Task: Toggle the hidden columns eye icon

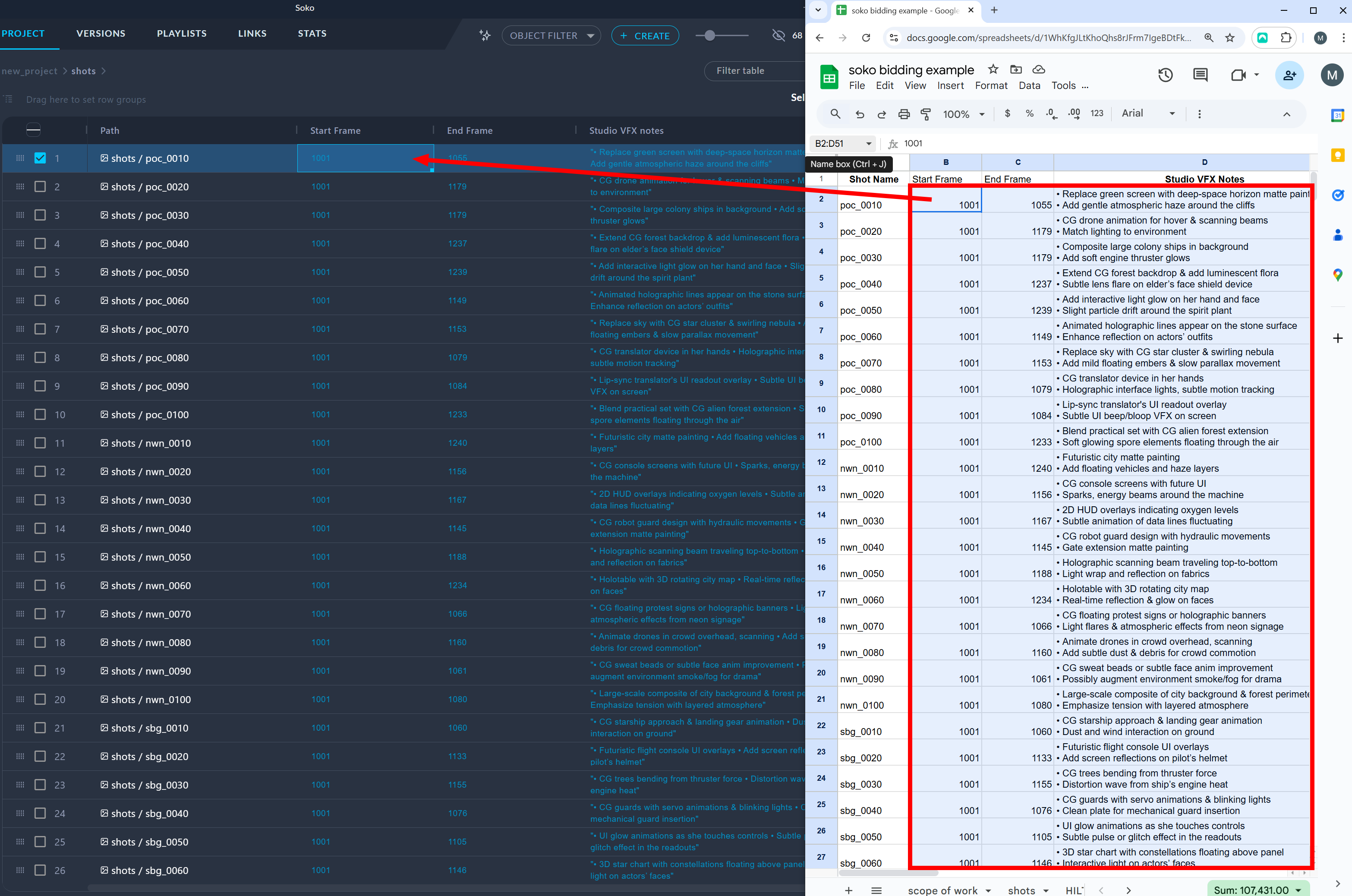Action: click(778, 35)
